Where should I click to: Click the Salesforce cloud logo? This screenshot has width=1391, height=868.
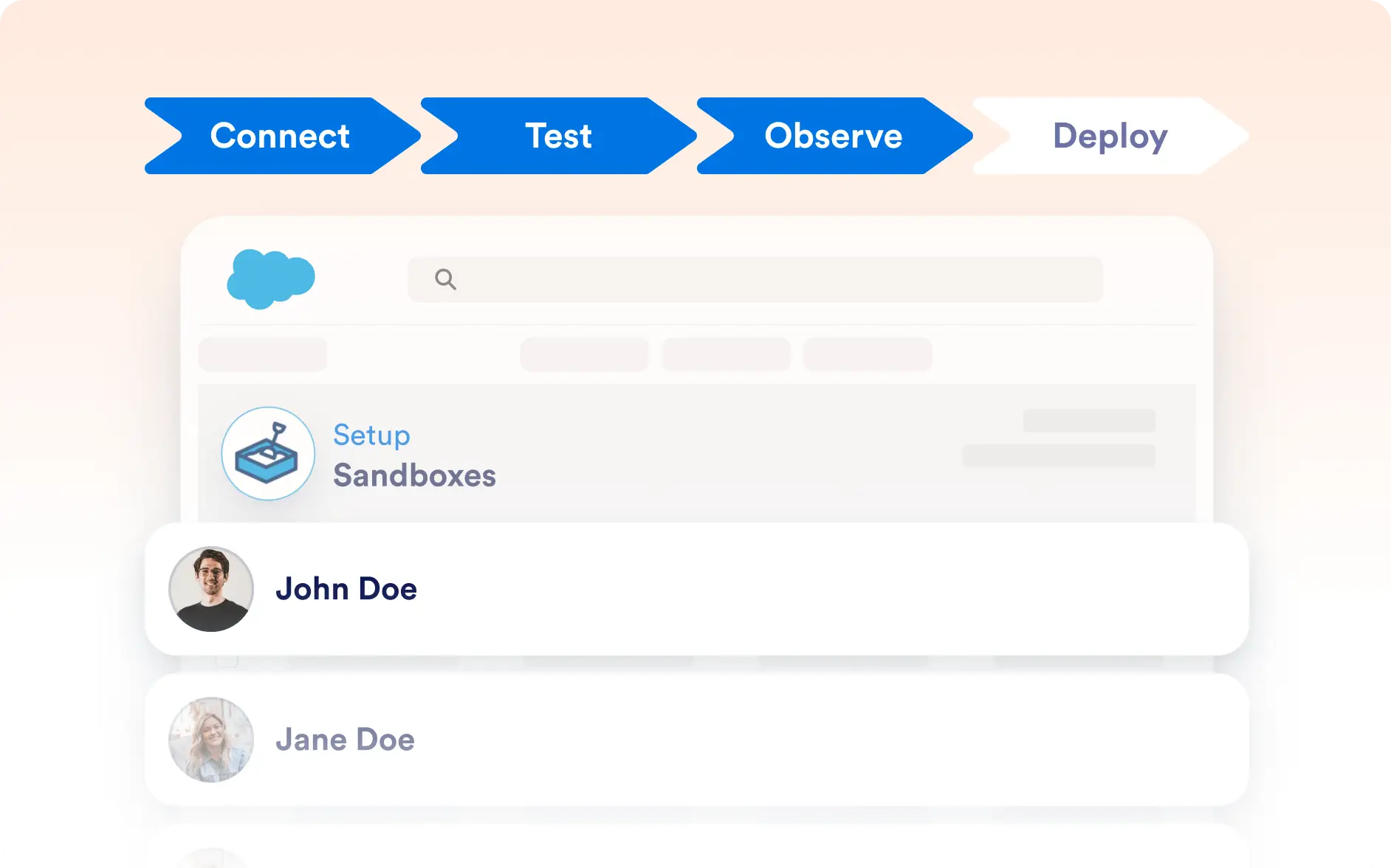[x=271, y=279]
